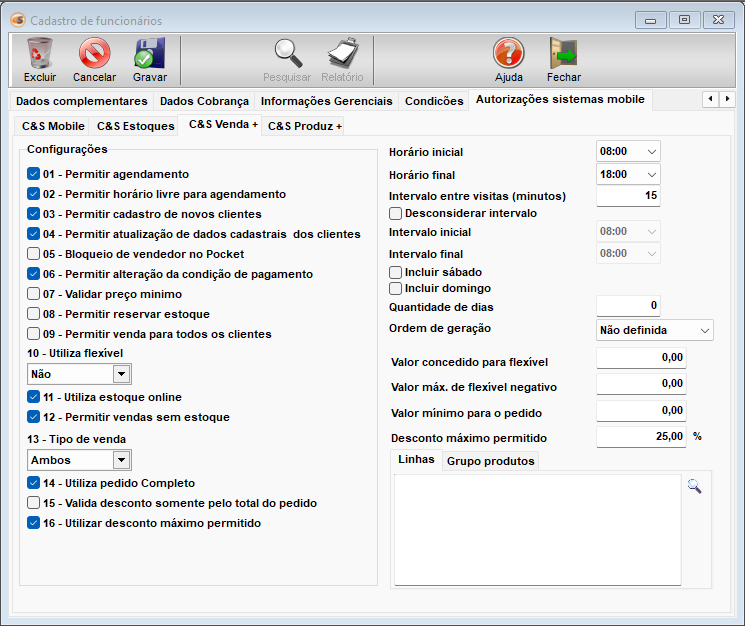This screenshot has height=626, width=745.
Task: Click the magnifier icon next to Linhas list
Action: pos(694,486)
